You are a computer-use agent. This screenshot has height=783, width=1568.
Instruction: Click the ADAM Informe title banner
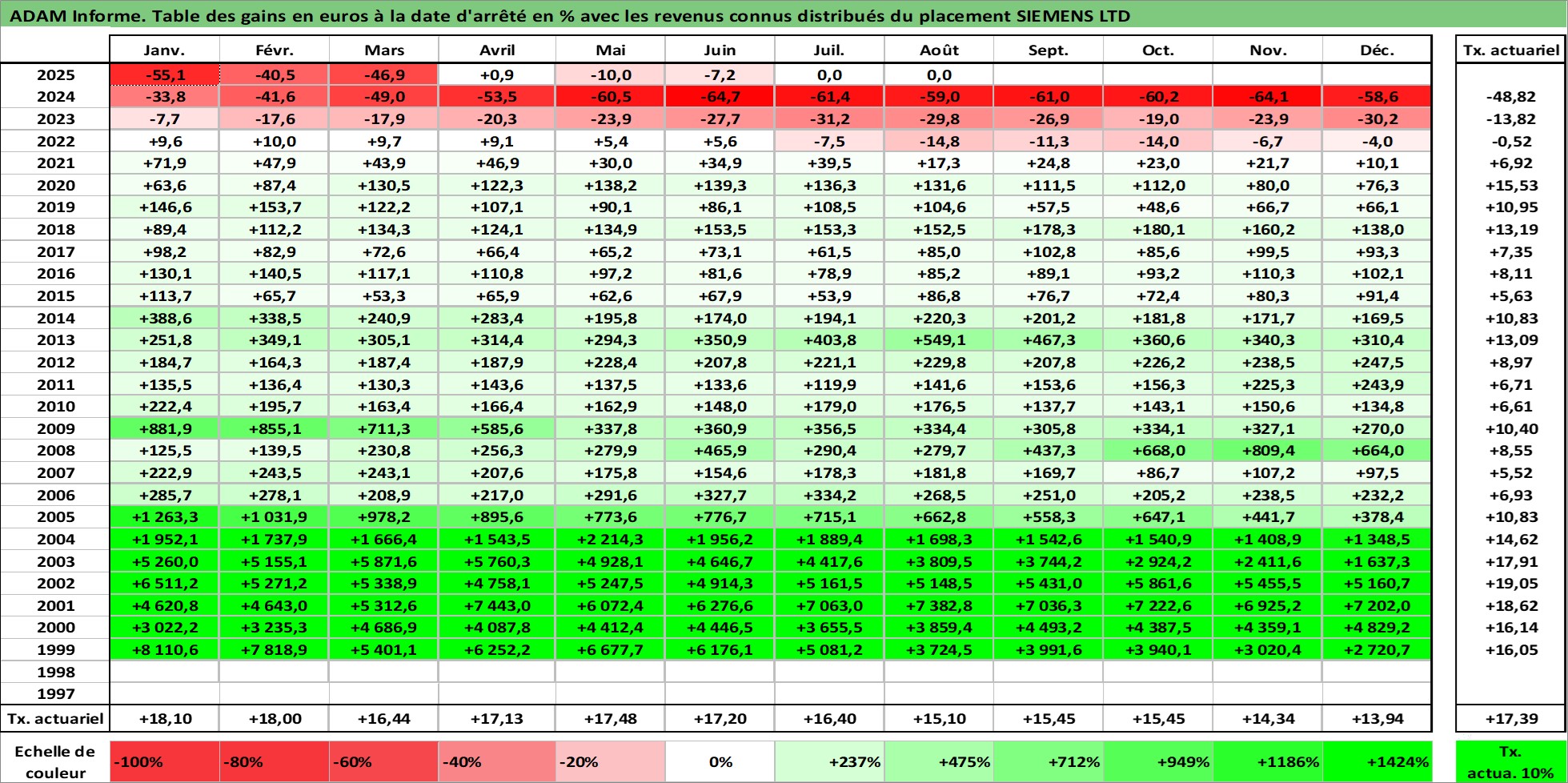(x=784, y=16)
